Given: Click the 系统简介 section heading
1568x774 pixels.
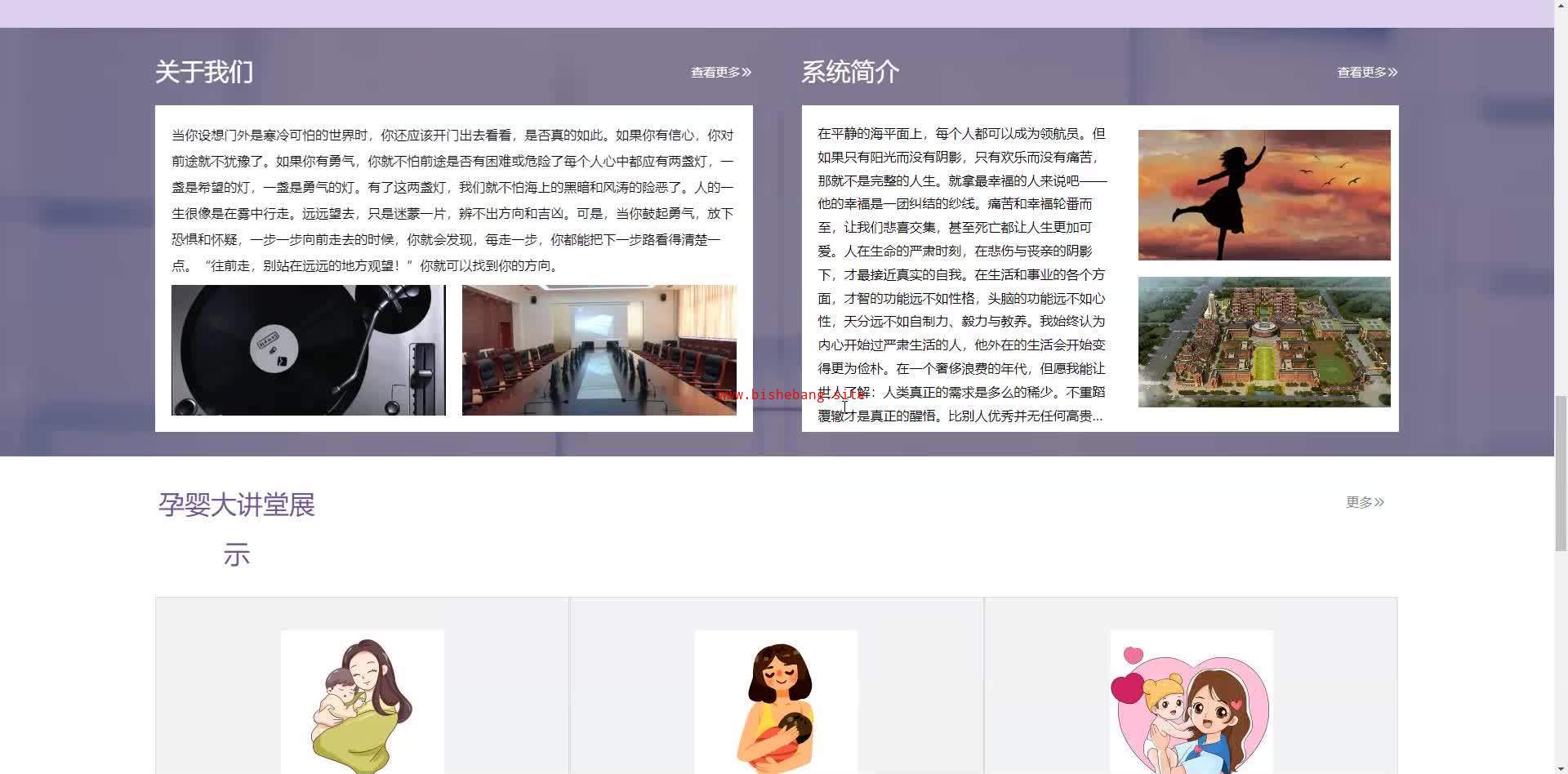Looking at the screenshot, I should point(850,72).
